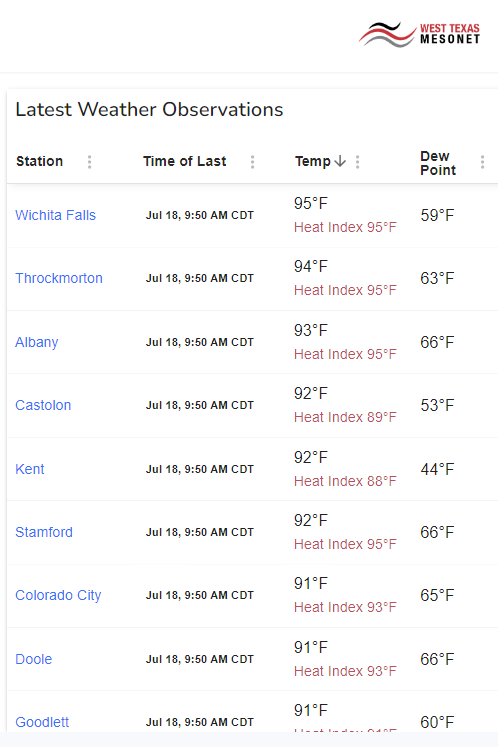Select the Castolon station link
Screen dimensions: 498x747
pos(43,405)
